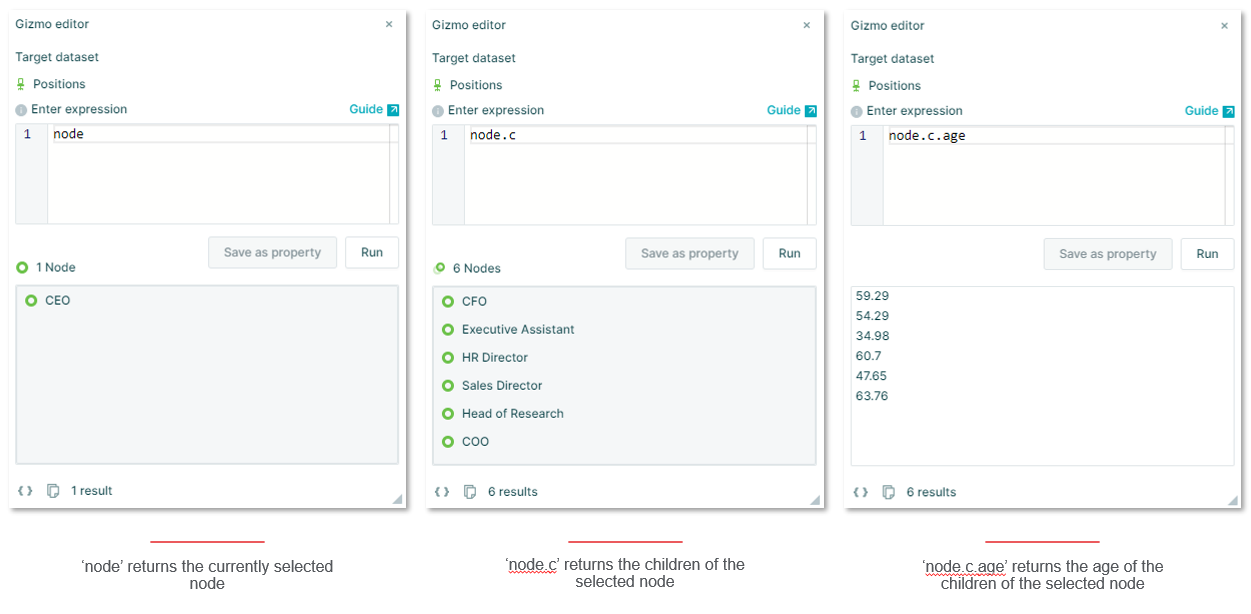Open the Guide link in middle editor
This screenshot has width=1251, height=614.
click(784, 110)
